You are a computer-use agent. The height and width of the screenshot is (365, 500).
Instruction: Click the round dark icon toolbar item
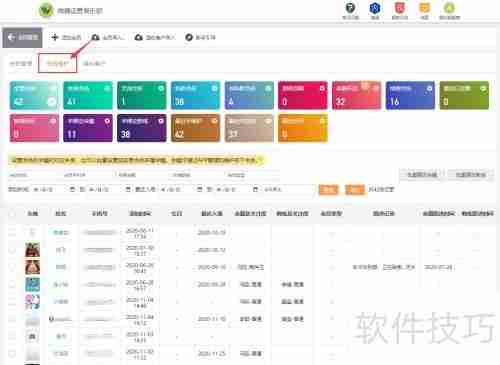click(189, 37)
